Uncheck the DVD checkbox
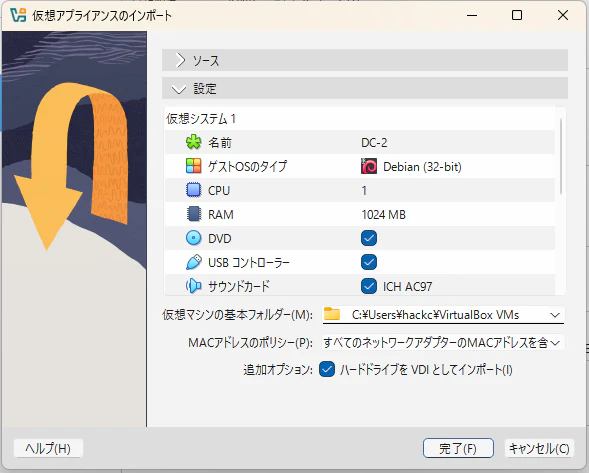 click(369, 238)
